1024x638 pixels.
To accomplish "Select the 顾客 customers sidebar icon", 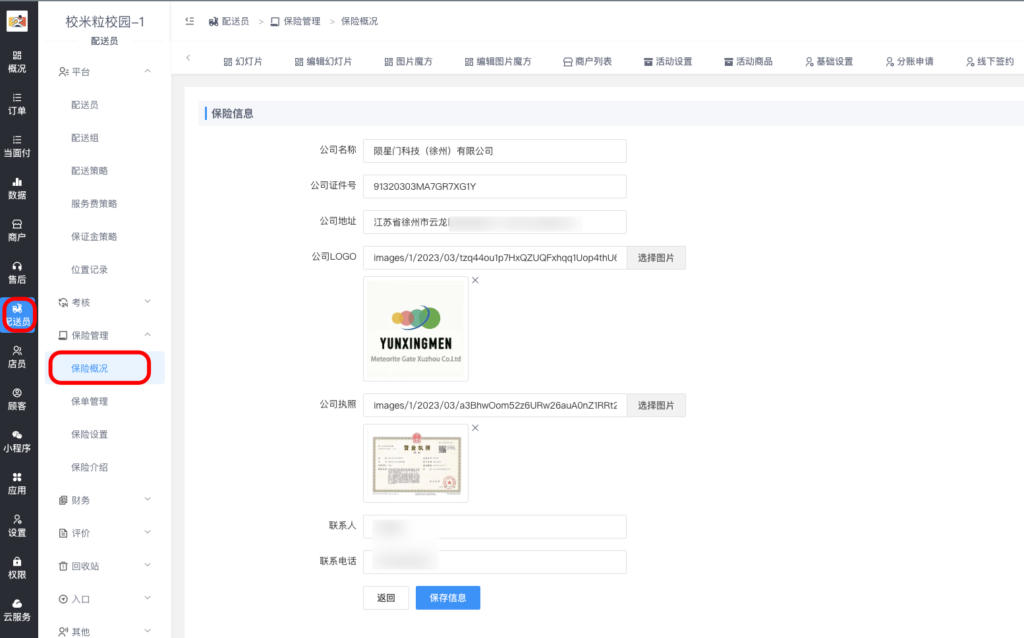I will pos(18,400).
